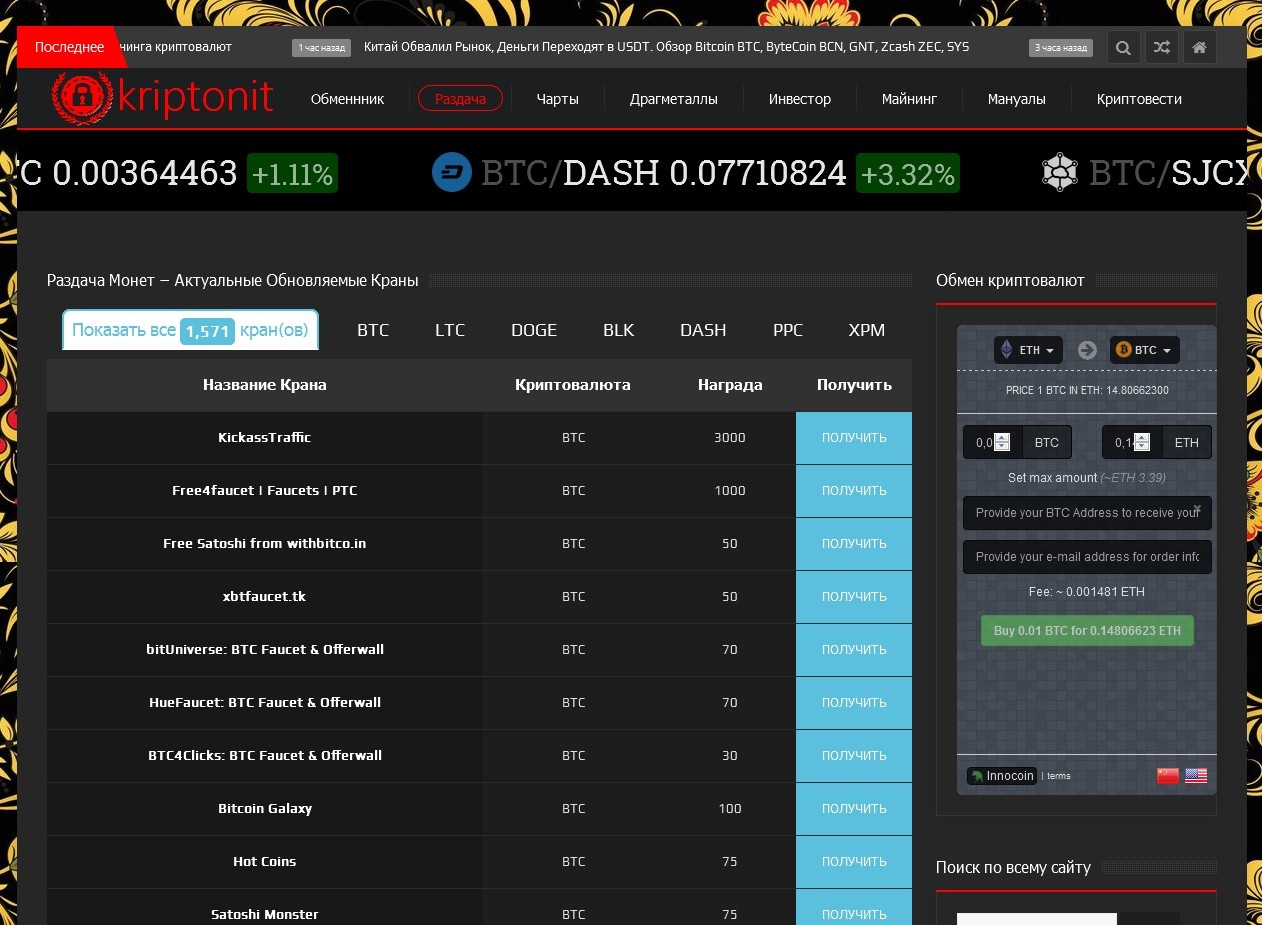The height and width of the screenshot is (925, 1262).
Task: Select the DOGE faucet tab
Action: (534, 330)
